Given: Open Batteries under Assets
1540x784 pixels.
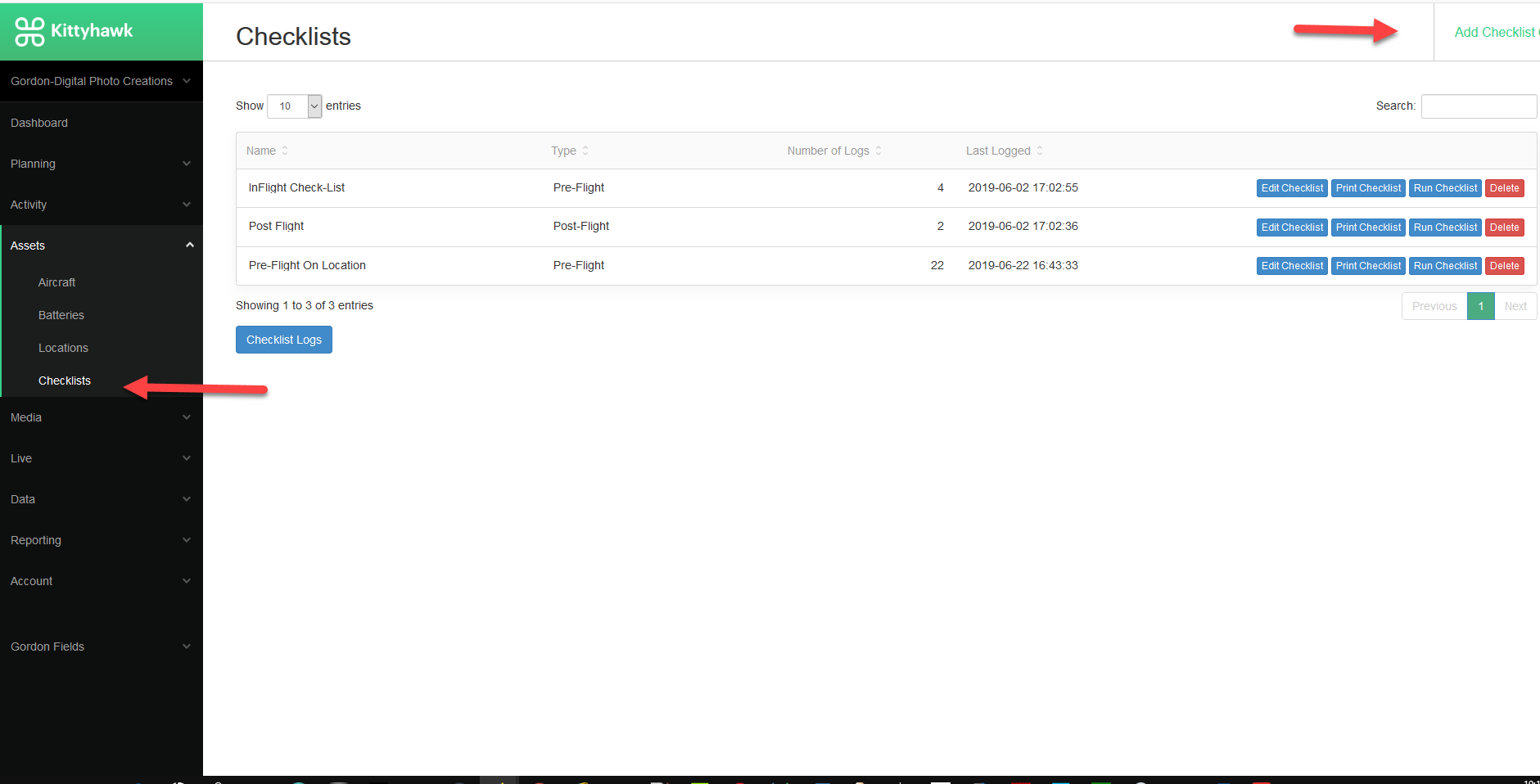Looking at the screenshot, I should tap(61, 315).
